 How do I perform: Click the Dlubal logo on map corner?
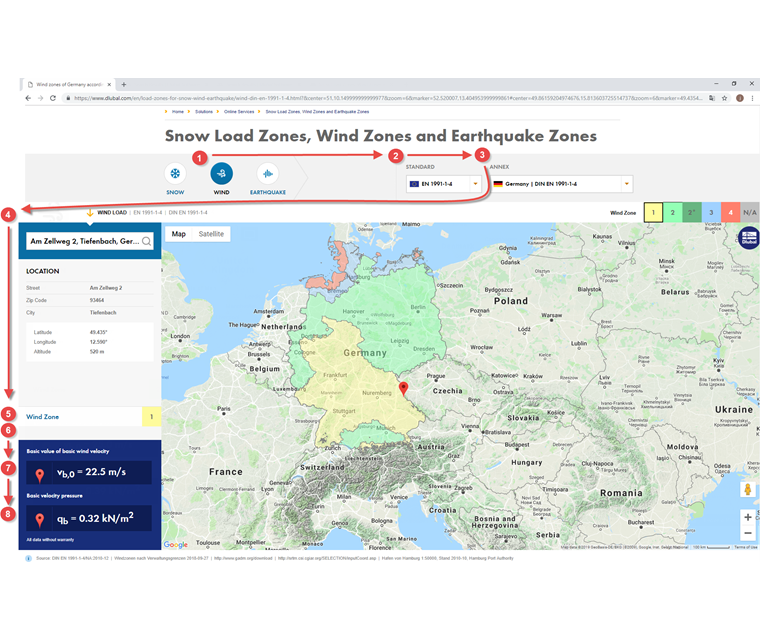click(749, 238)
